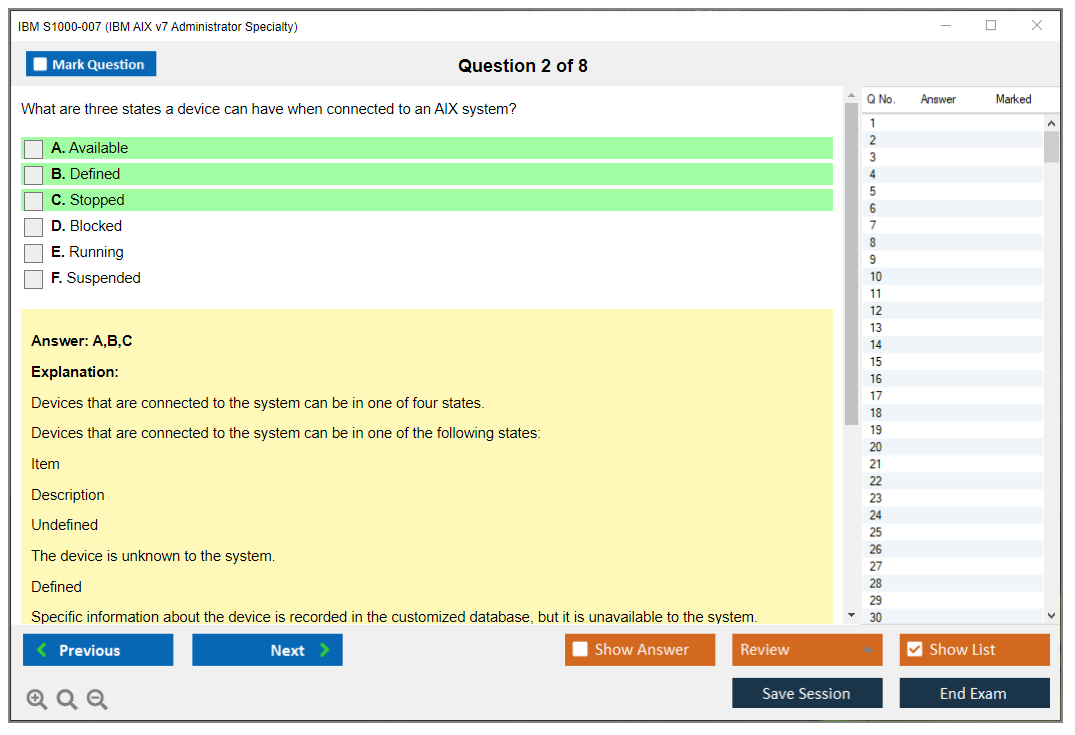
Task: Click the Marked column header
Action: click(1013, 99)
